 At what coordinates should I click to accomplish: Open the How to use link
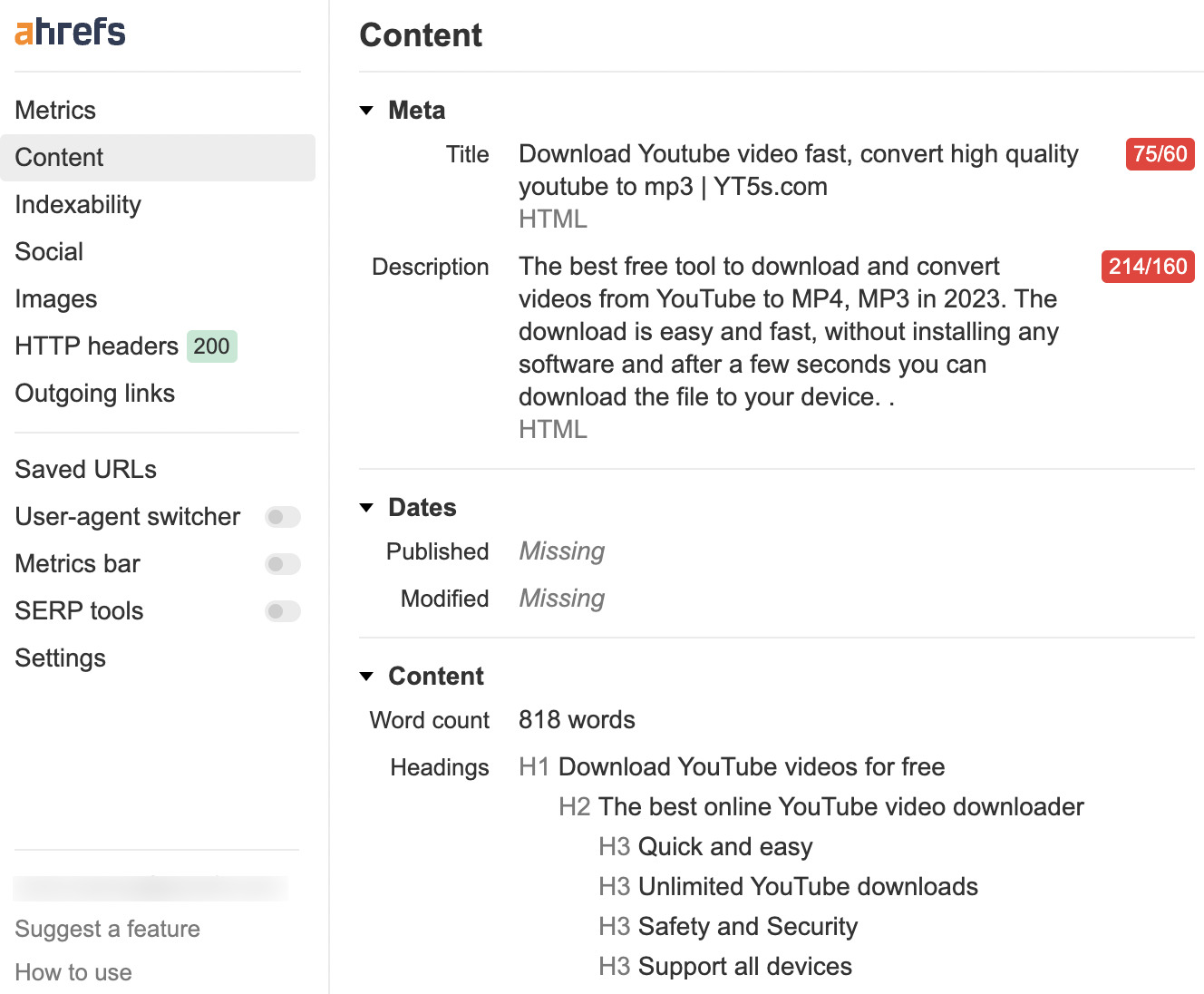tap(73, 972)
